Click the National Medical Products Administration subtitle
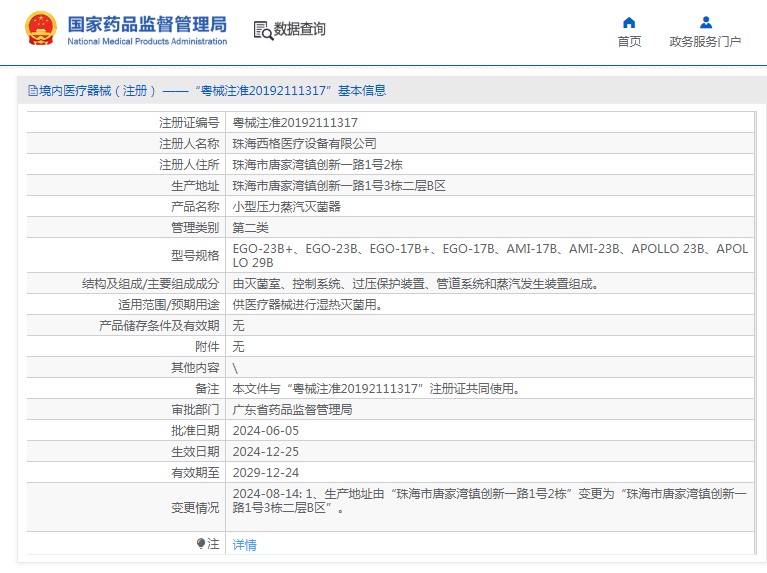The height and width of the screenshot is (573, 767). click(147, 42)
